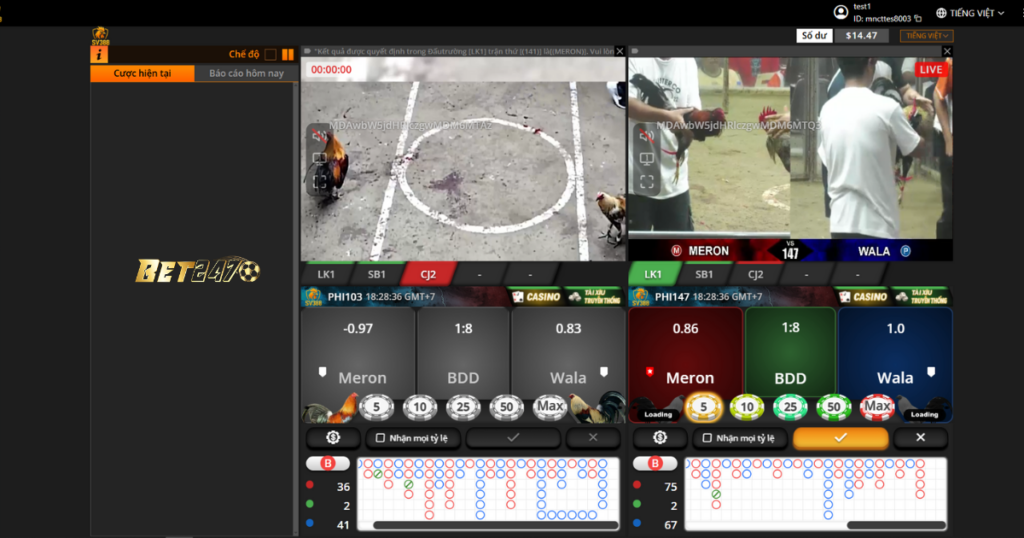Image resolution: width=1024 pixels, height=538 pixels.
Task: Click the orange info icon in left panel
Action: pos(99,55)
